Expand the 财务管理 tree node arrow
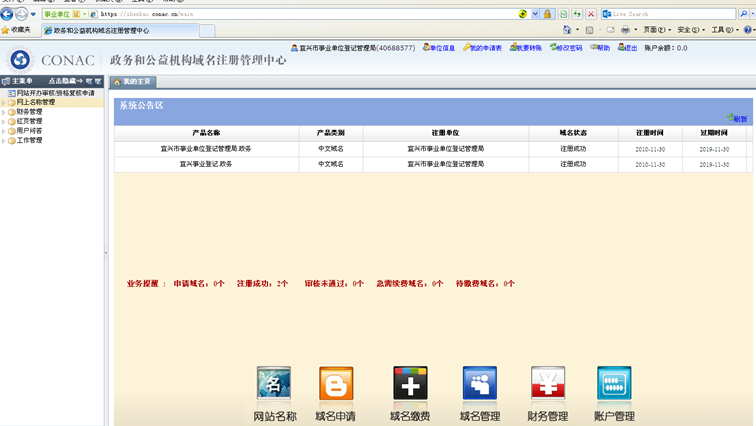Screen dimensions: 756x426 click(x=3, y=112)
